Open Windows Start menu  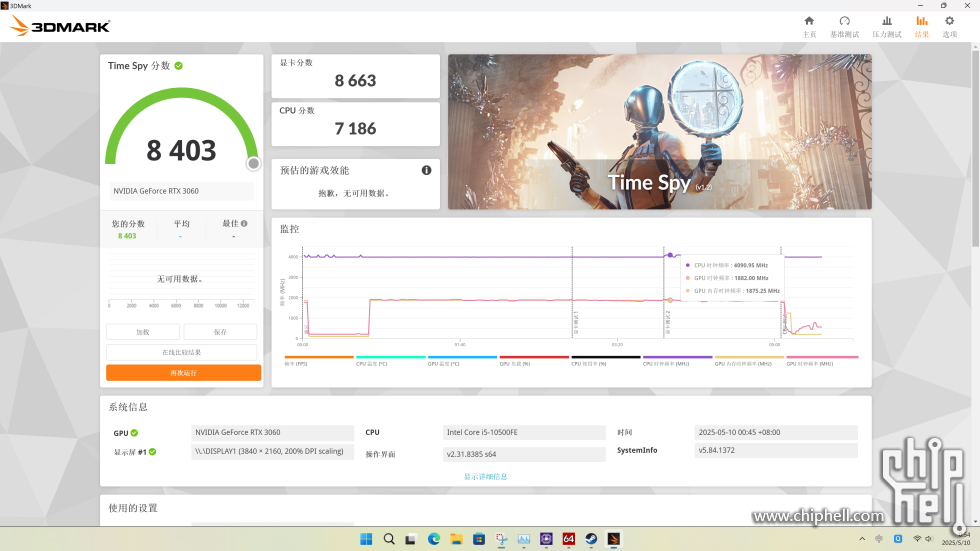[366, 539]
